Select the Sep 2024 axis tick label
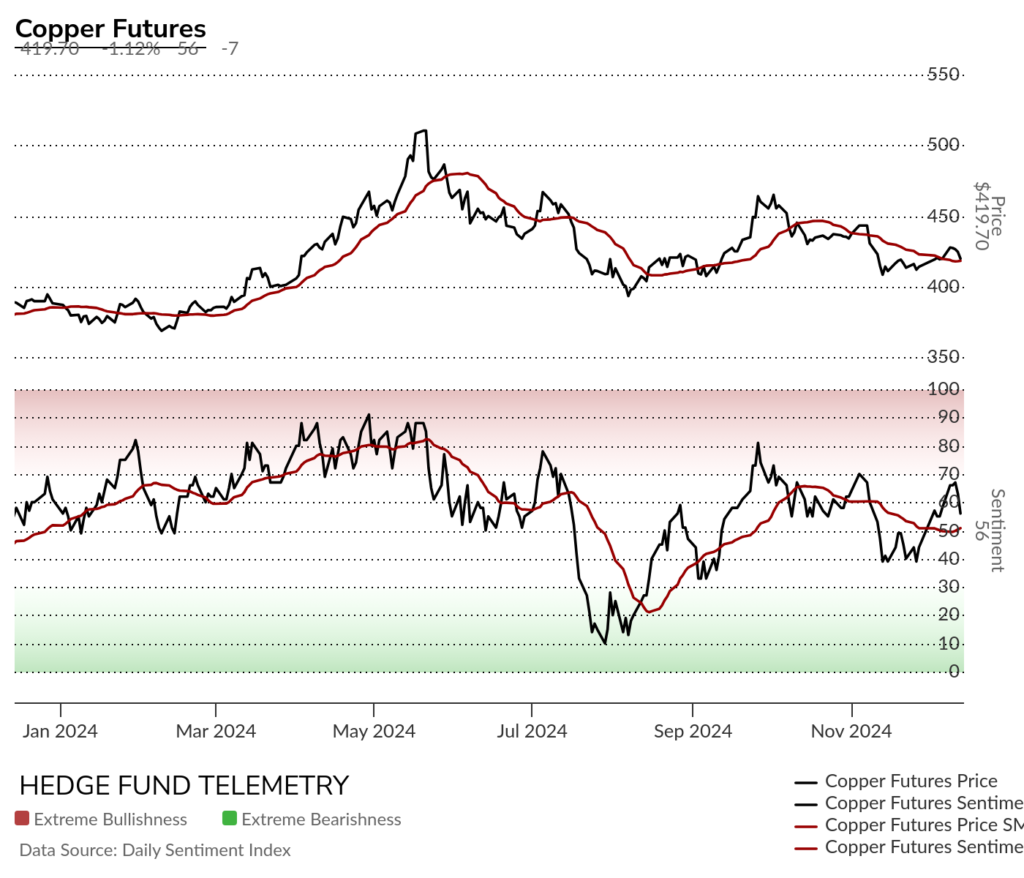The height and width of the screenshot is (878, 1024). (692, 730)
